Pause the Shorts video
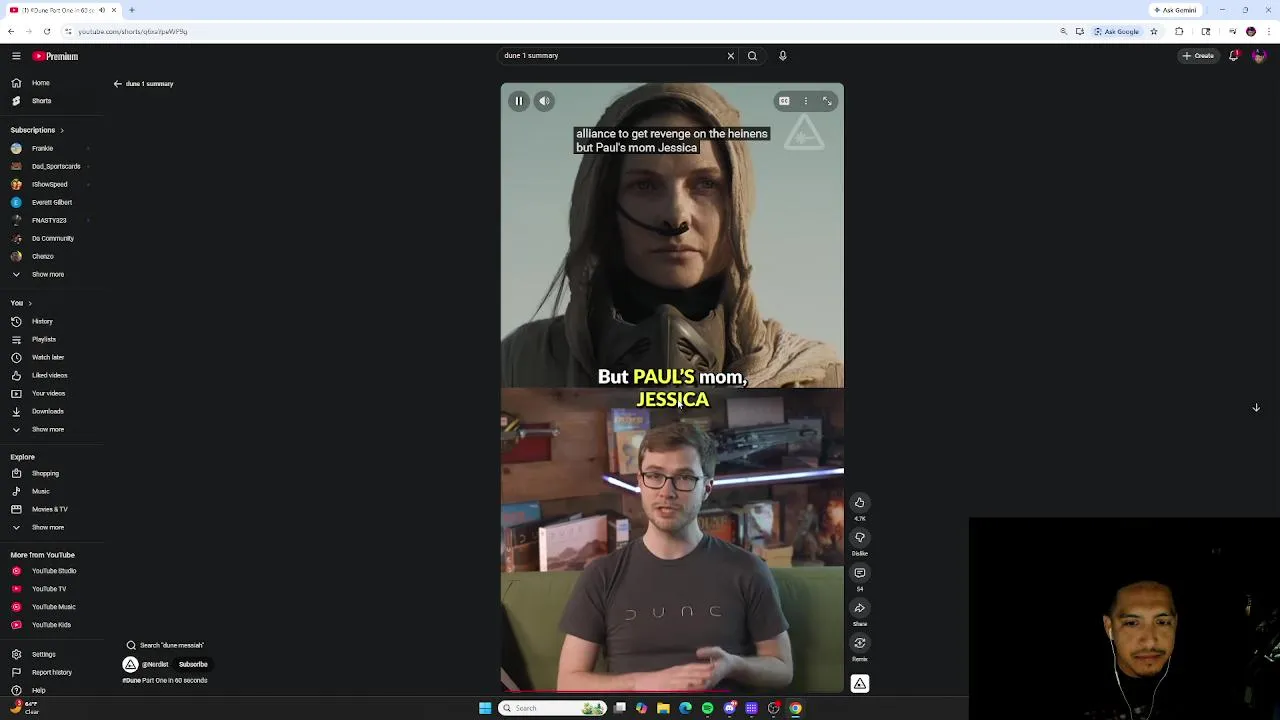 519,101
